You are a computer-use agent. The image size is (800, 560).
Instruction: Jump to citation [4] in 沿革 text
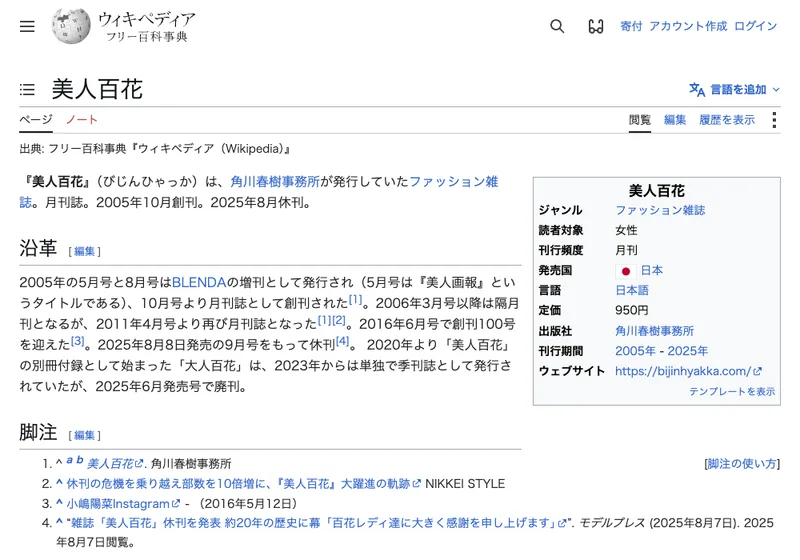342,341
